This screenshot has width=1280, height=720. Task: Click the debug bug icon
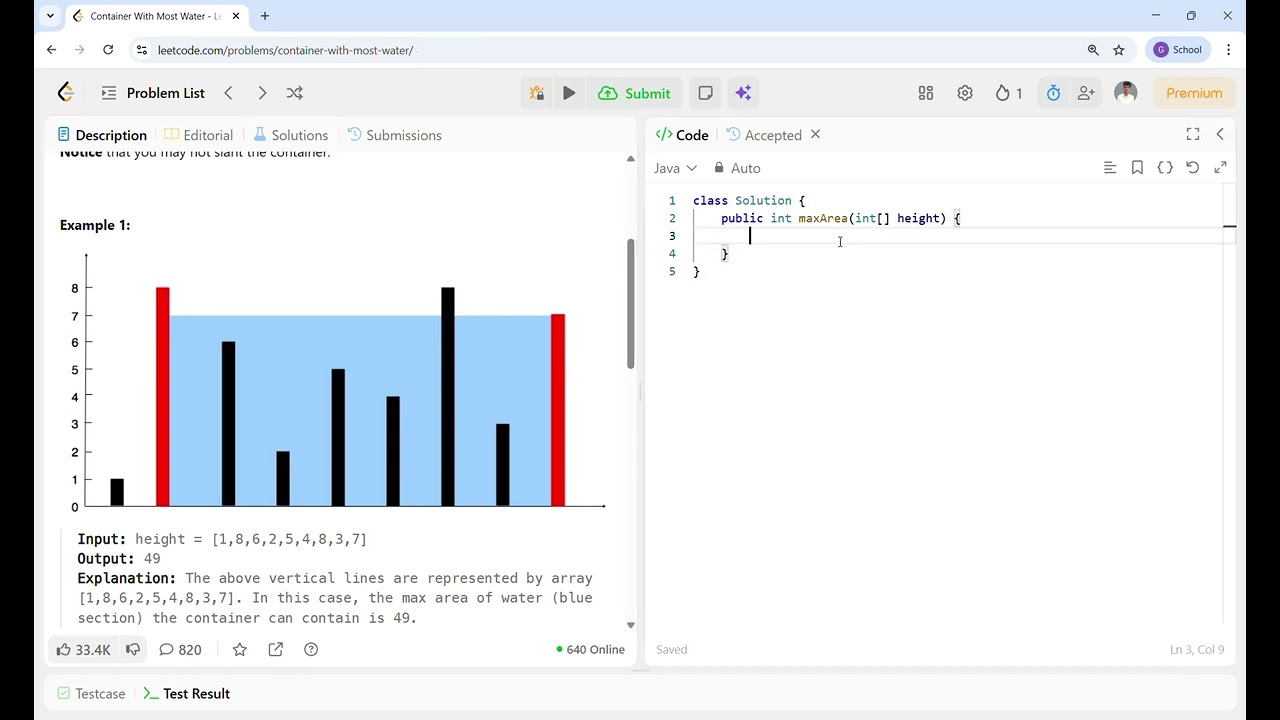tap(537, 93)
